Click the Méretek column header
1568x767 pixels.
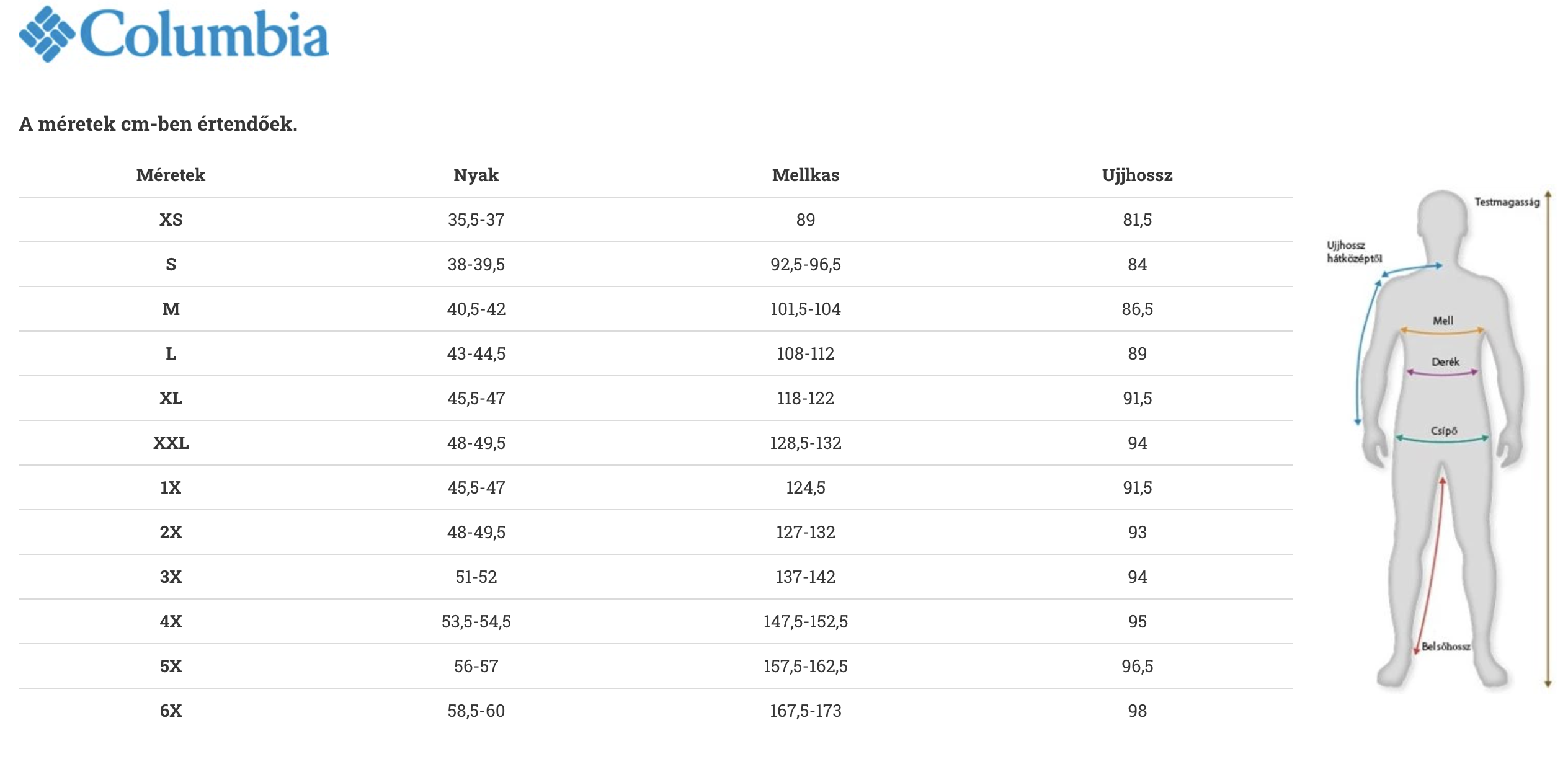click(x=171, y=175)
